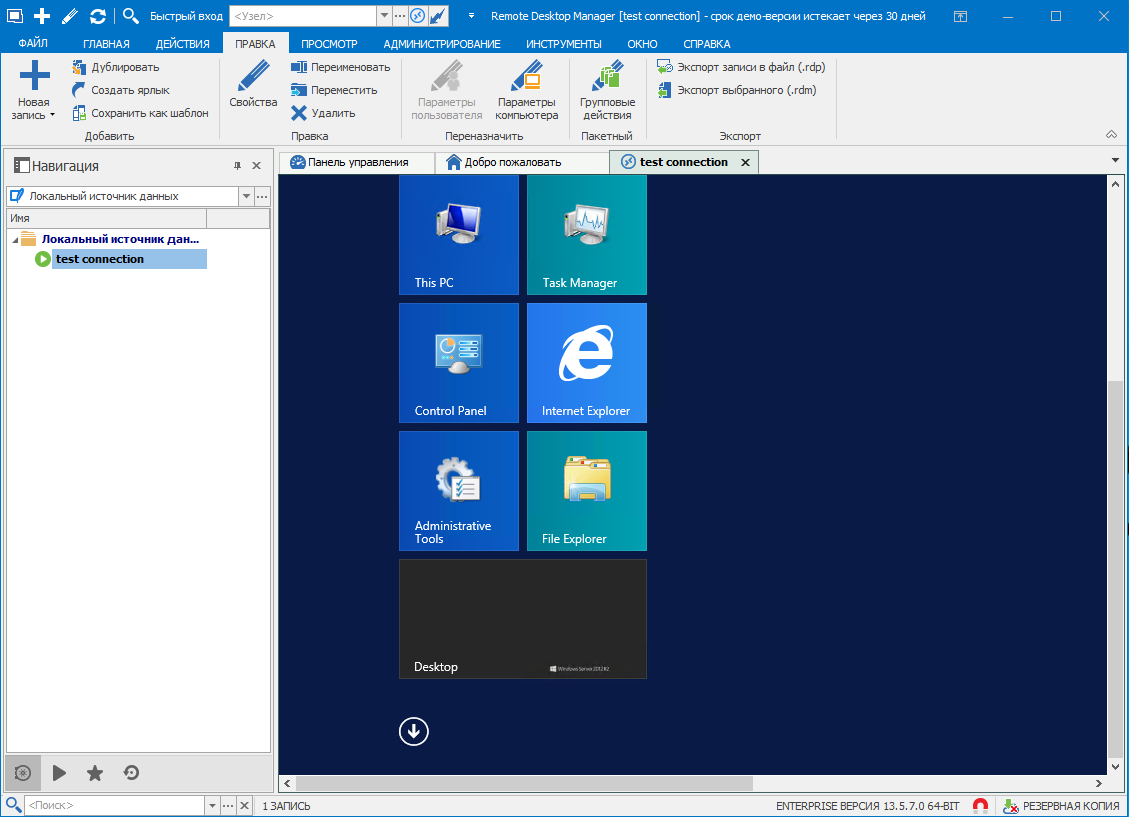Open the ОКНО ribbon tab
The image size is (1129, 817).
[x=642, y=44]
